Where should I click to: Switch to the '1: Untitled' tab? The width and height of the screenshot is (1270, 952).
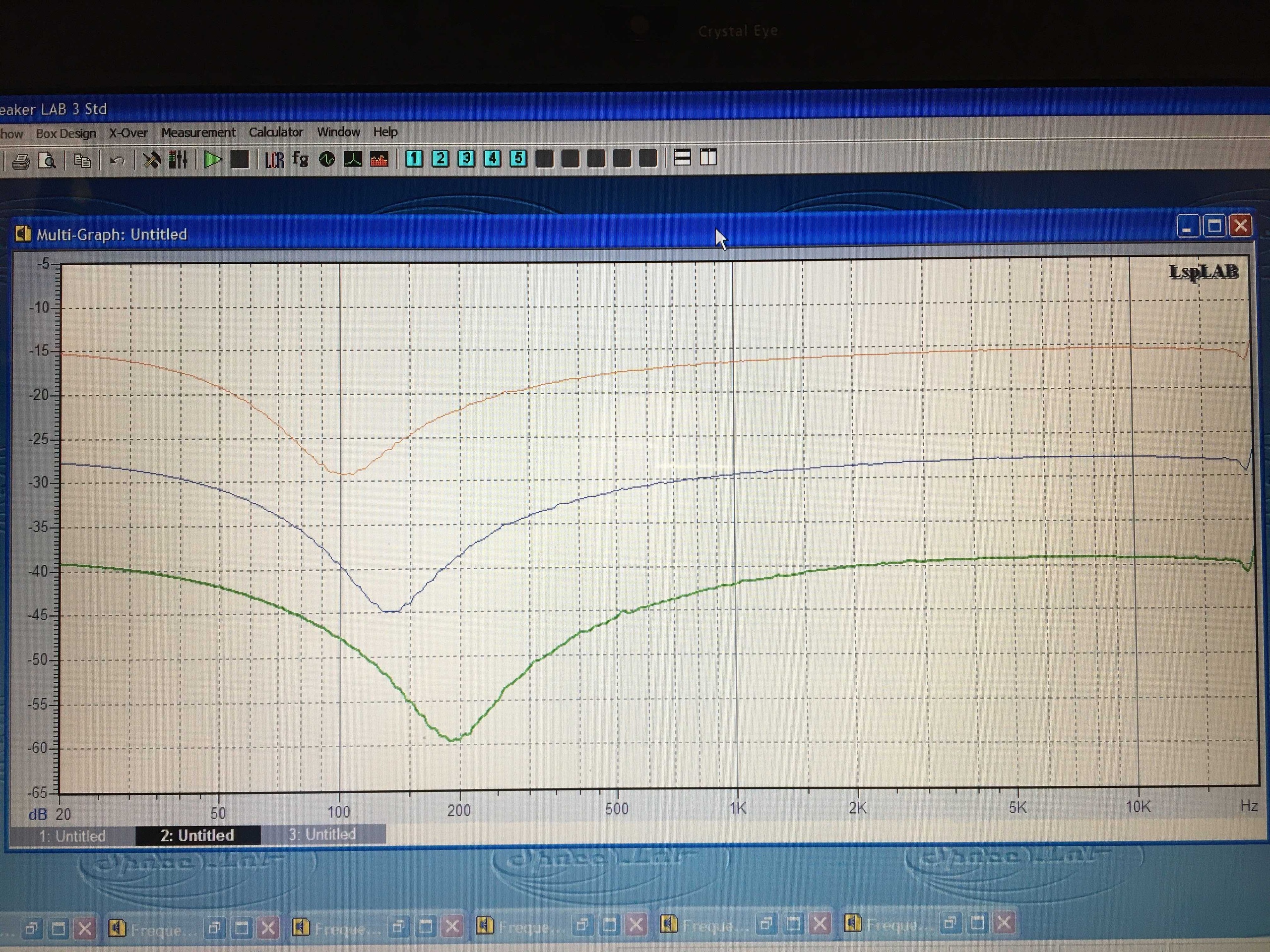(x=72, y=835)
